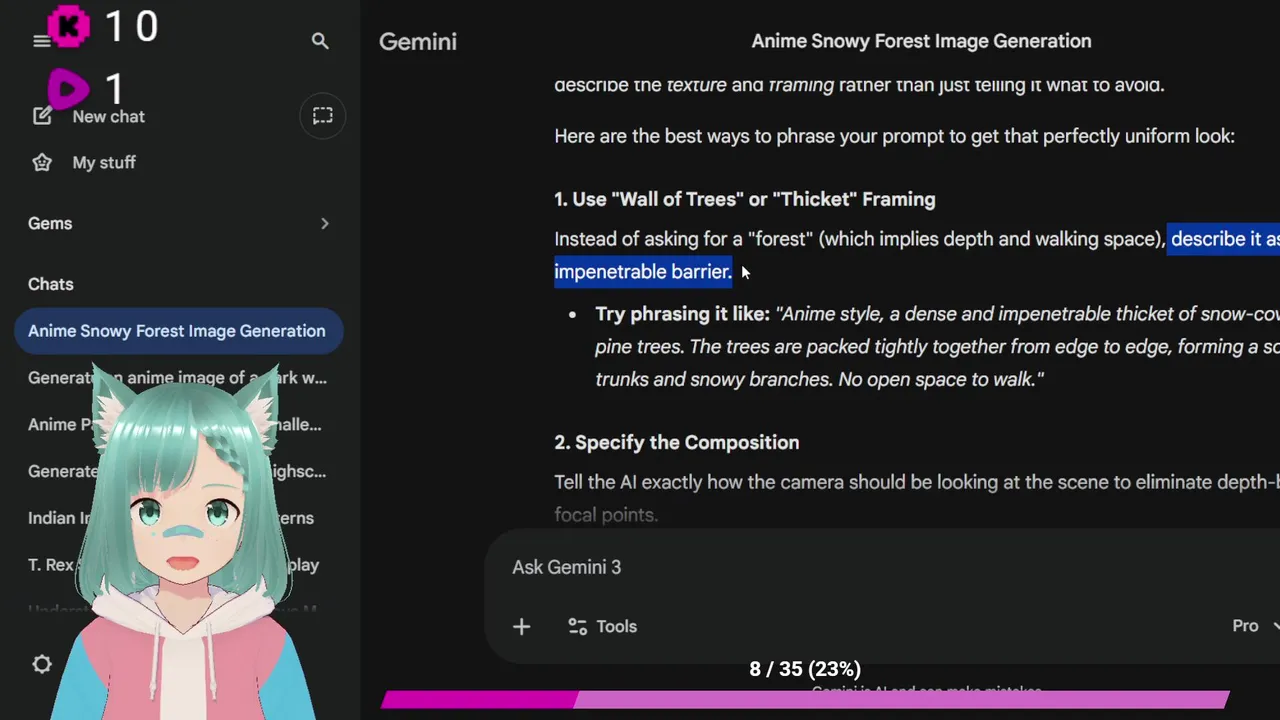
Task: Click the Ask Gemini 3 input field
Action: pyautogui.click(x=800, y=567)
